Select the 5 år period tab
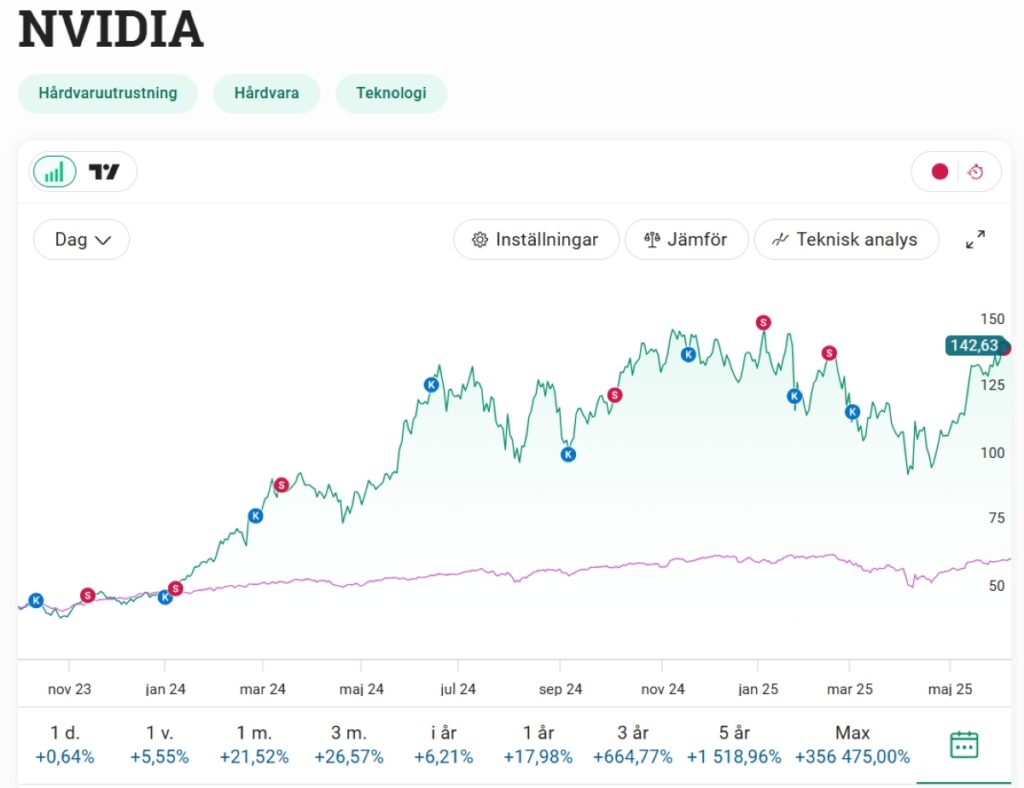The image size is (1024, 788). point(734,745)
